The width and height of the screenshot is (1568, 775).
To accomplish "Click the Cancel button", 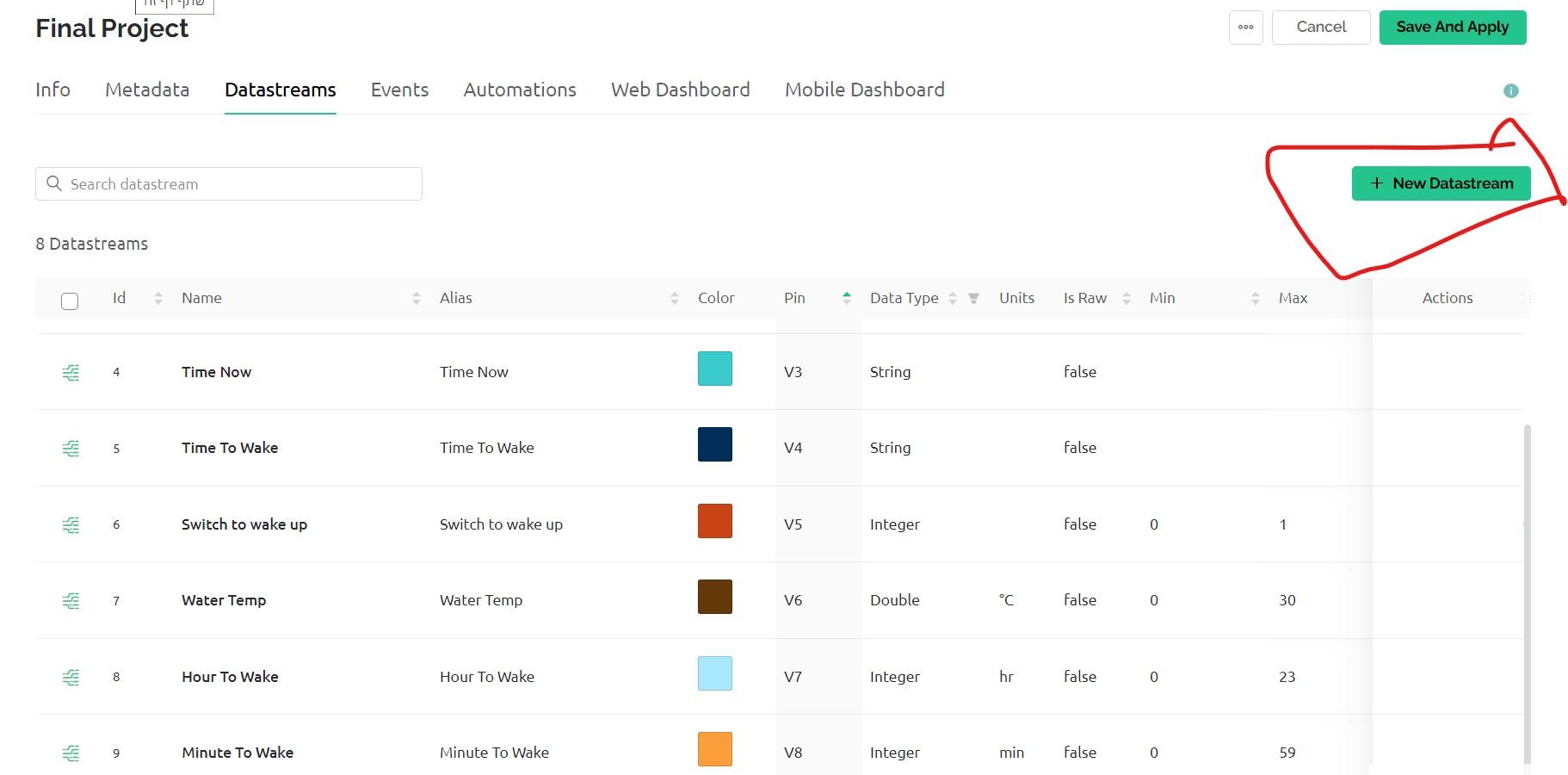I will 1320,28.
